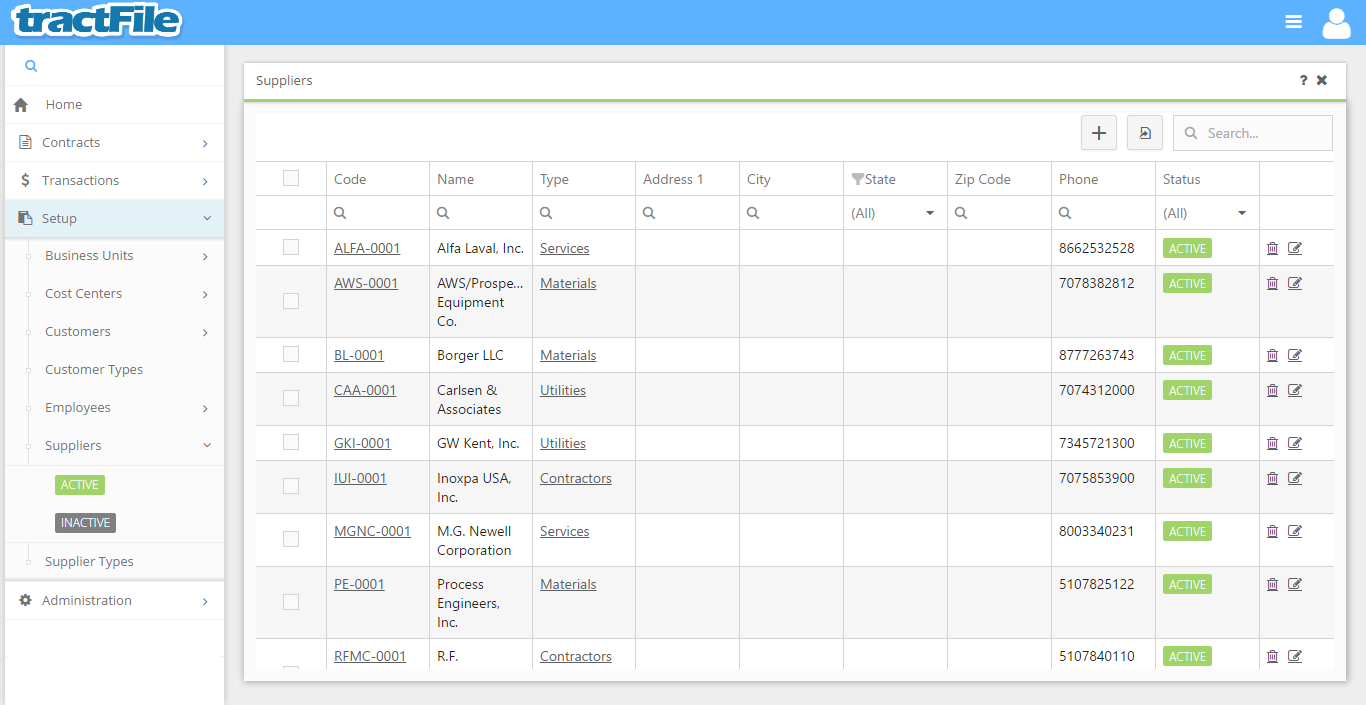Expand the Contracts menu
Viewport: 1366px width, 705px height.
(x=114, y=143)
